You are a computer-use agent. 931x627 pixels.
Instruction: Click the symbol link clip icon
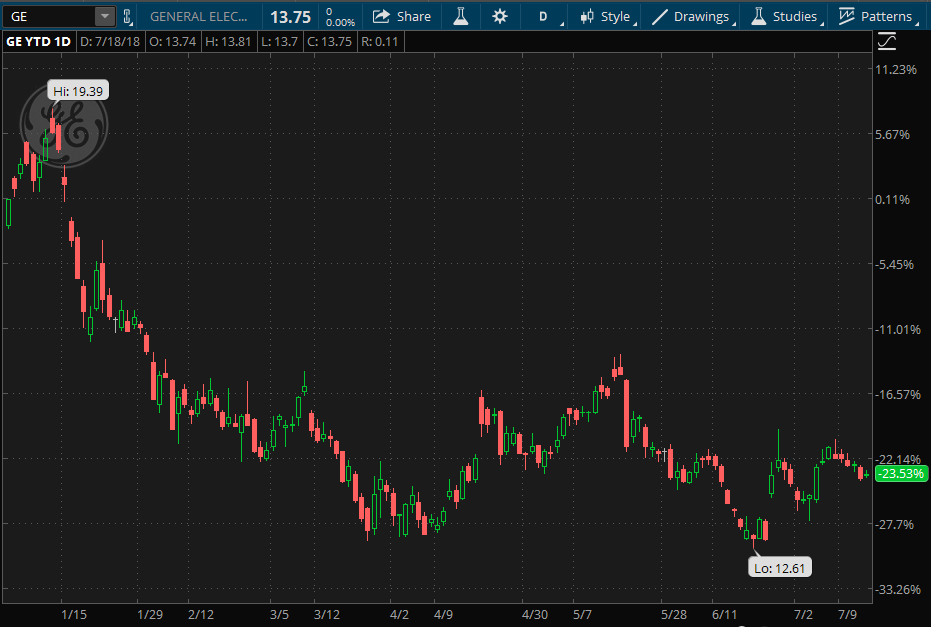click(x=127, y=16)
